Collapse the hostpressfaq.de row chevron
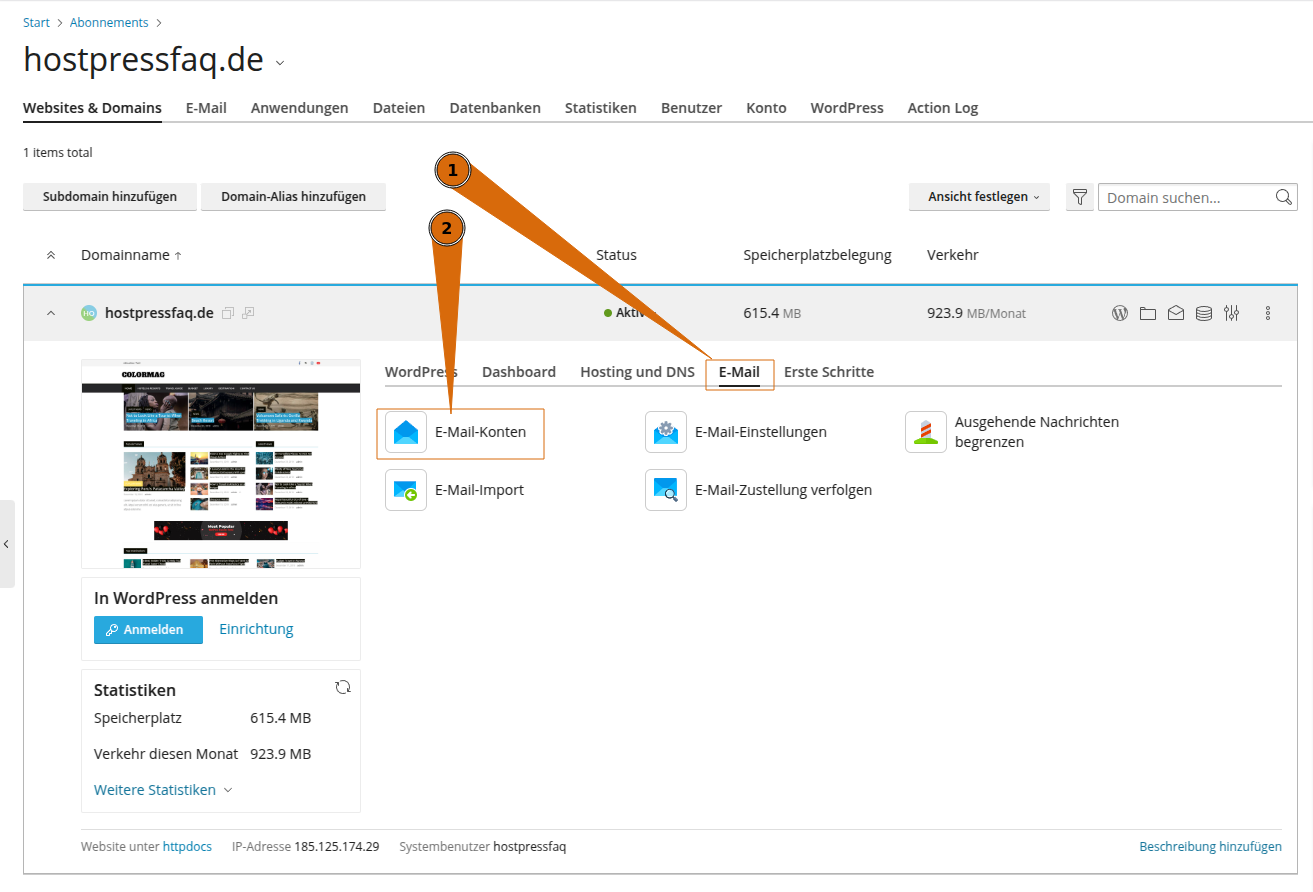Screen dimensions: 1313x892 coord(51,313)
